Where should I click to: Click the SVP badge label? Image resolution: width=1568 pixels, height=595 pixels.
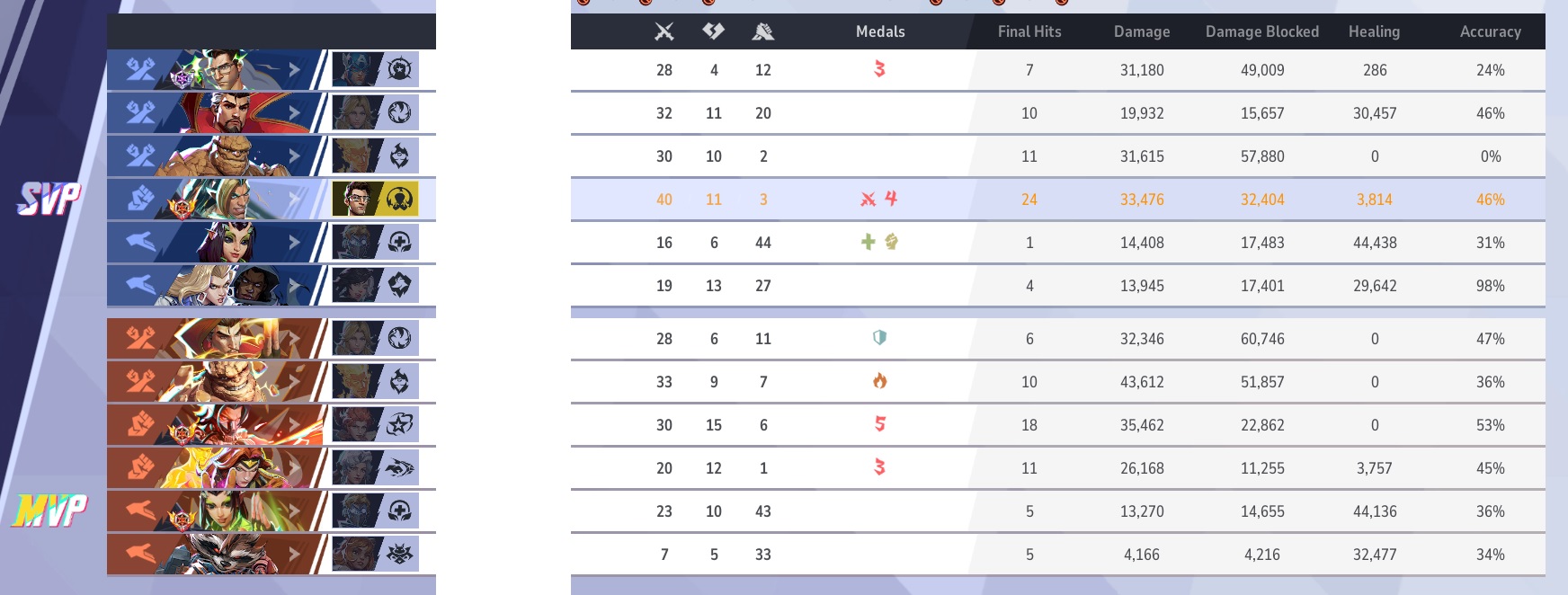(x=49, y=199)
